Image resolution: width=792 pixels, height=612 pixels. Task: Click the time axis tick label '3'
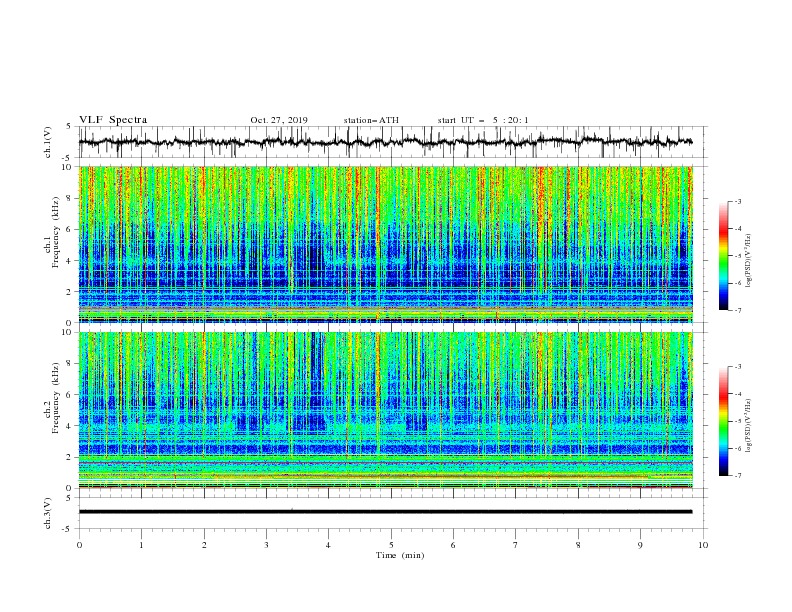tap(266, 545)
